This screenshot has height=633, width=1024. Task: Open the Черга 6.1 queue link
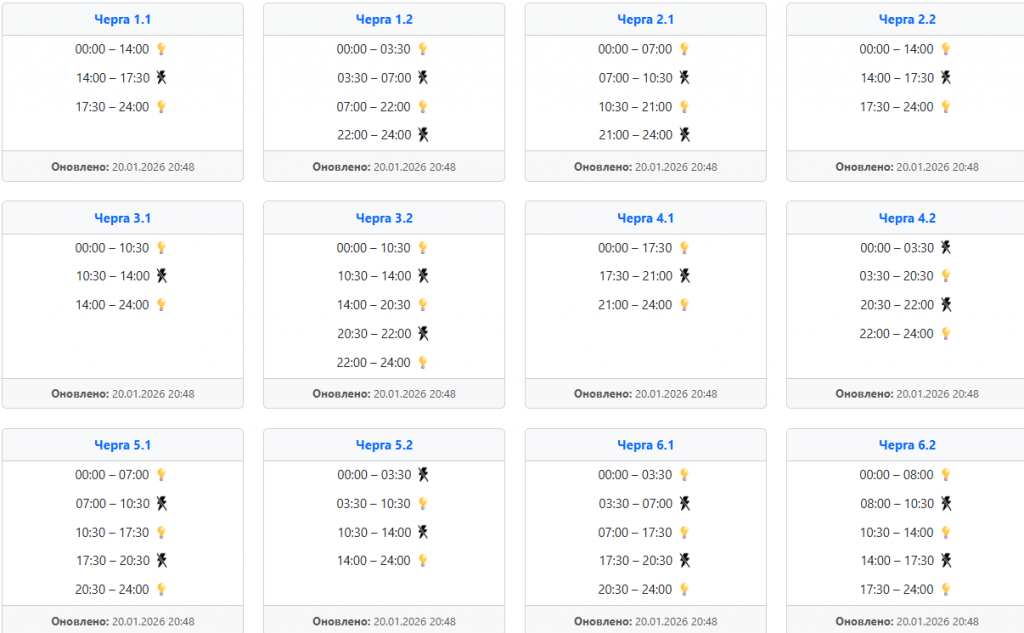click(646, 445)
